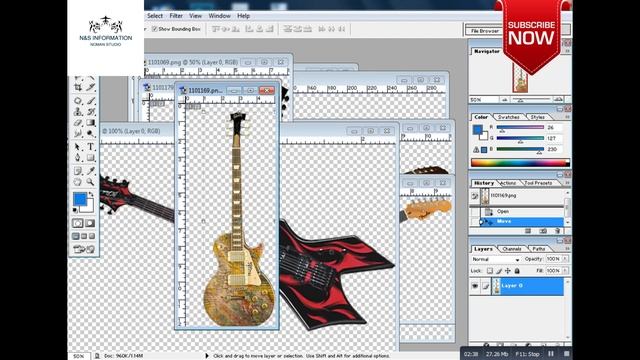640x360 pixels.
Task: Open the Select menu
Action: point(155,16)
